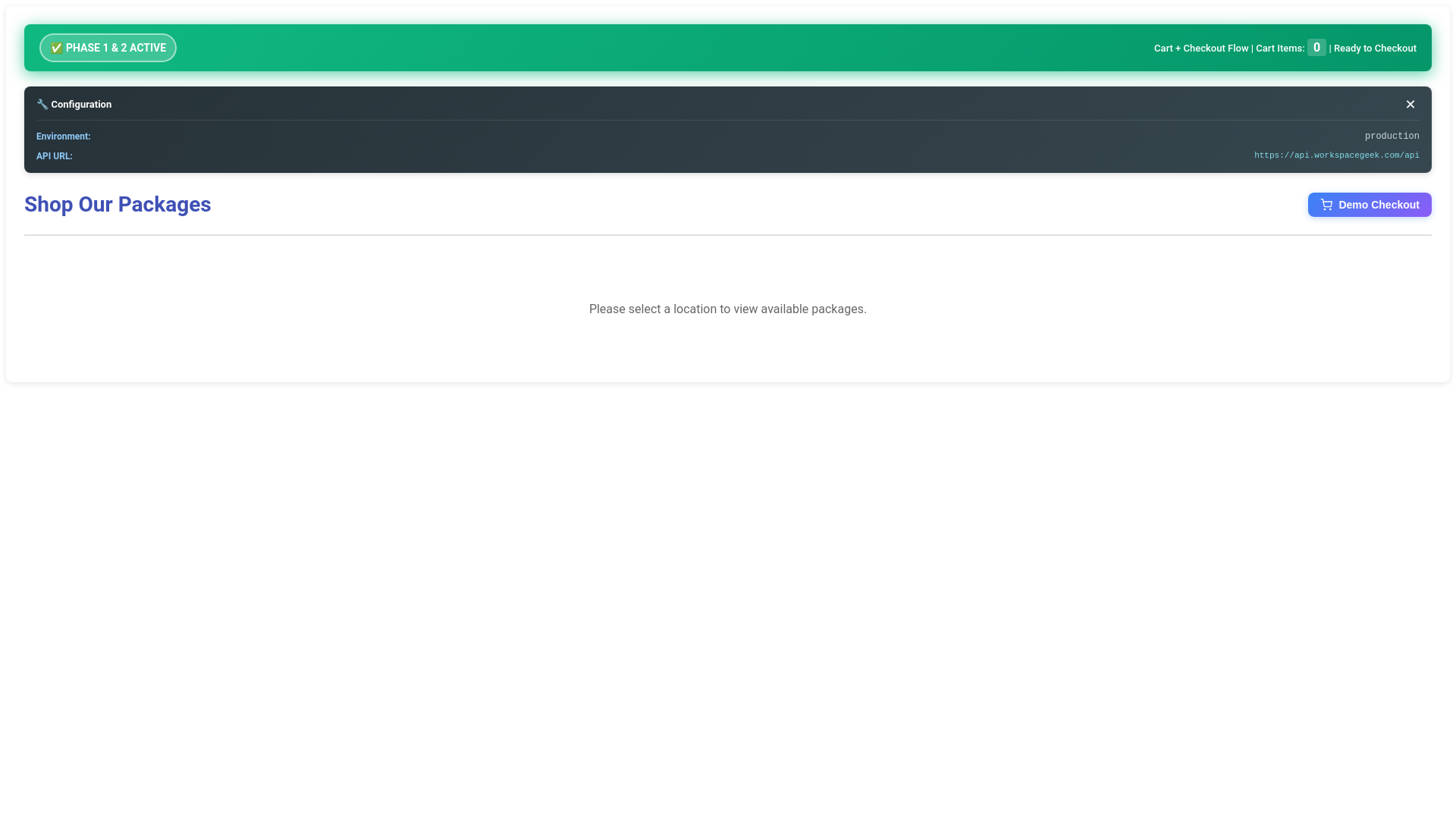
Task: Click the Cart + Checkout Flow text
Action: (1200, 49)
